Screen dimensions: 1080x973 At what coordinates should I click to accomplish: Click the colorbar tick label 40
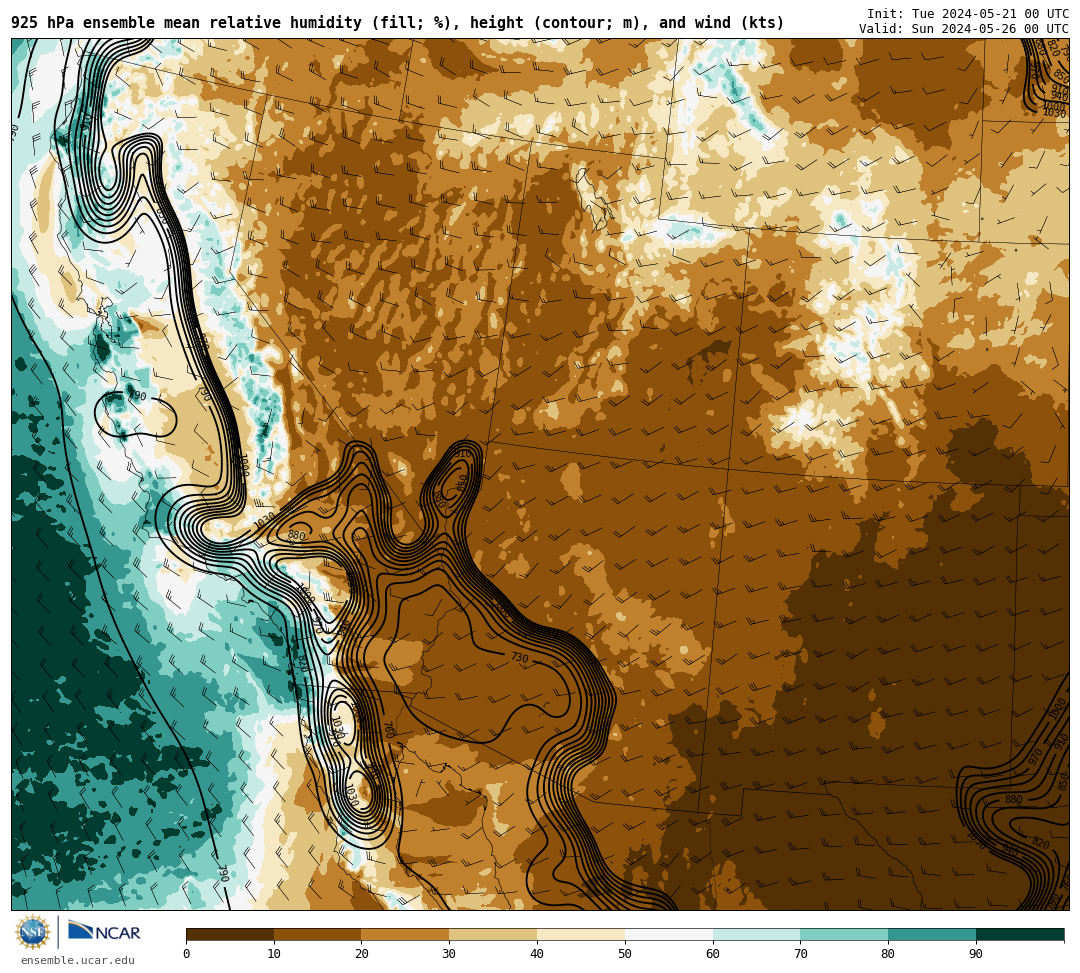tap(537, 954)
